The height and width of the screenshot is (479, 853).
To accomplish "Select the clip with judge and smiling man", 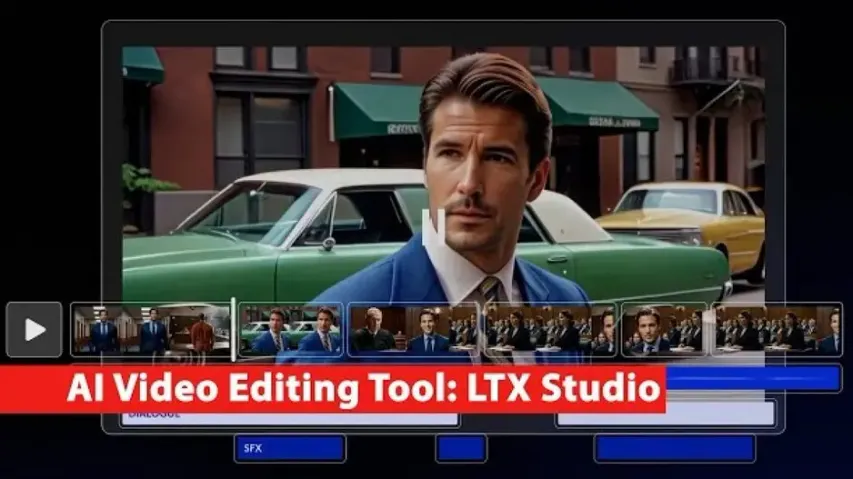I will (x=413, y=329).
